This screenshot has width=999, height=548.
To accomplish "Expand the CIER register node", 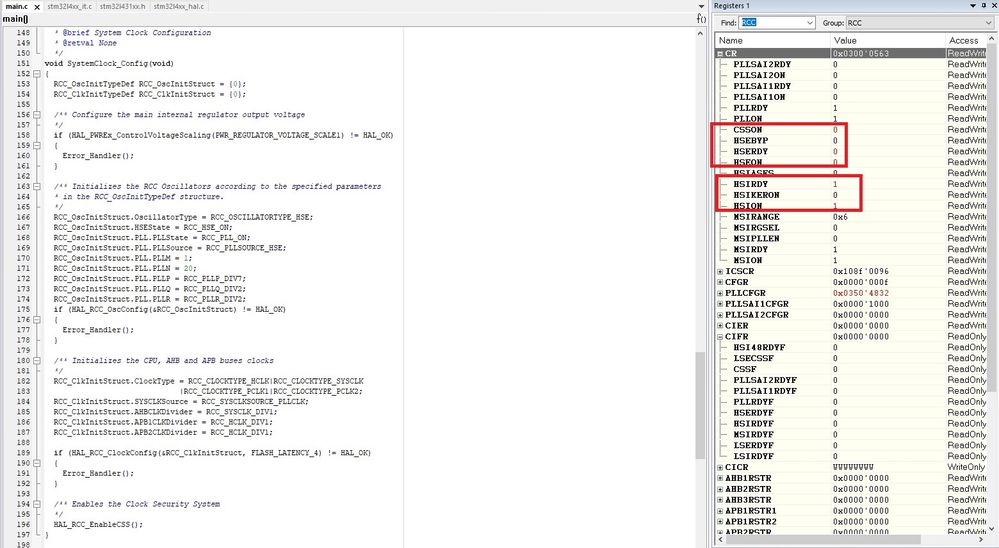I will click(x=720, y=326).
